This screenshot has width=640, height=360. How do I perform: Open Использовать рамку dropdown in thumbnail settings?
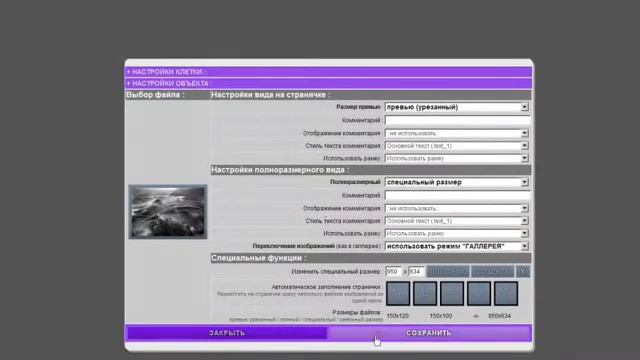[x=457, y=158]
